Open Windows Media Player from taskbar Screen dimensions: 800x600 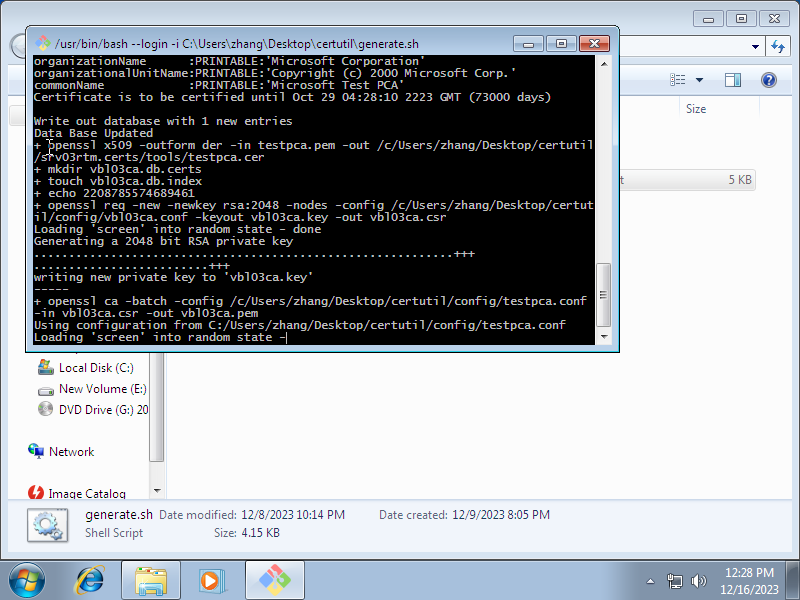click(211, 580)
